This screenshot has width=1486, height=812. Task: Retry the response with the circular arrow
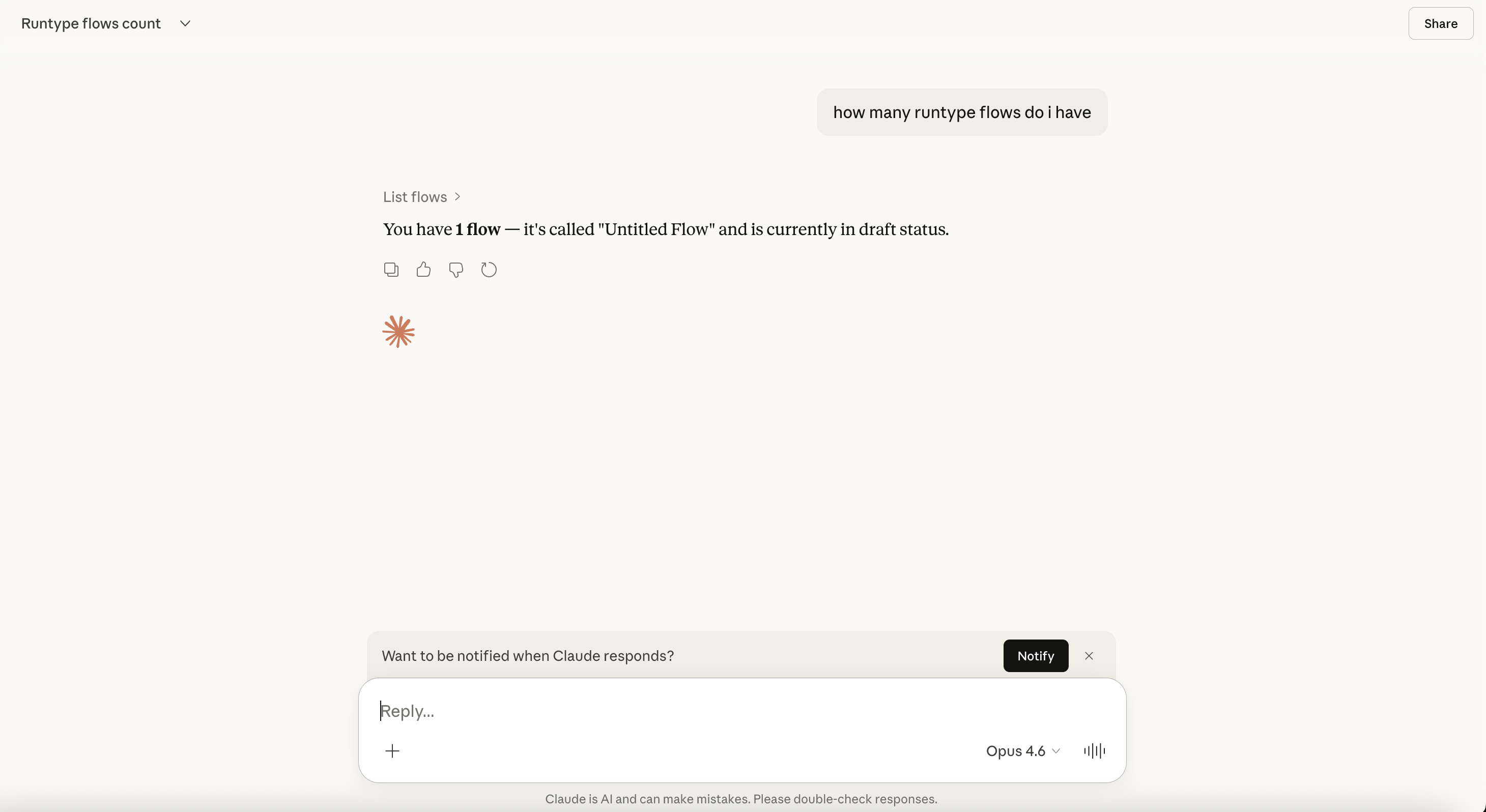489,269
